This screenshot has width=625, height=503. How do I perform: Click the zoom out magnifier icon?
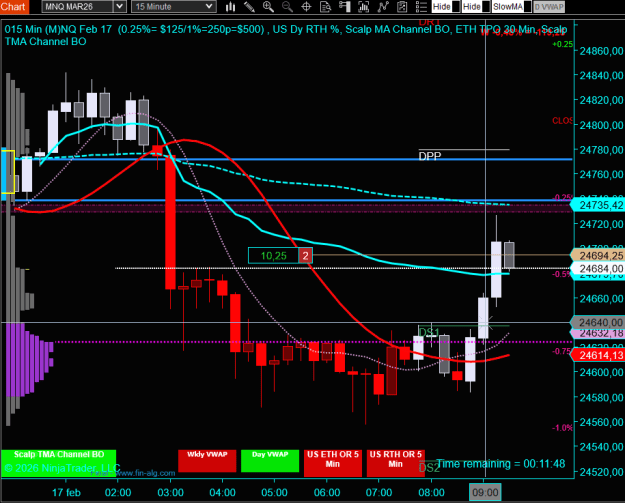[x=287, y=6]
